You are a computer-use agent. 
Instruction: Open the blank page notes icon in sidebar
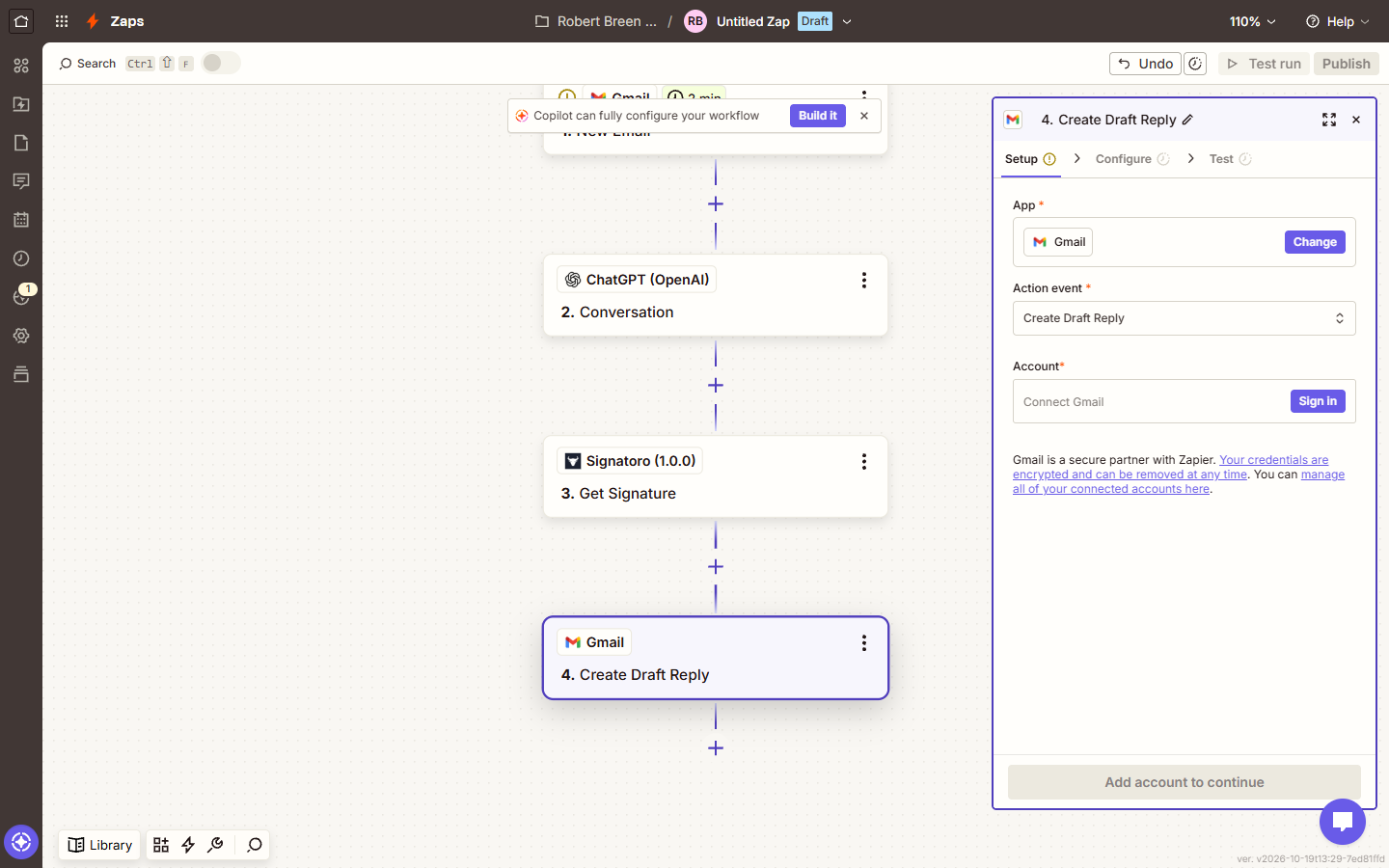(21, 143)
